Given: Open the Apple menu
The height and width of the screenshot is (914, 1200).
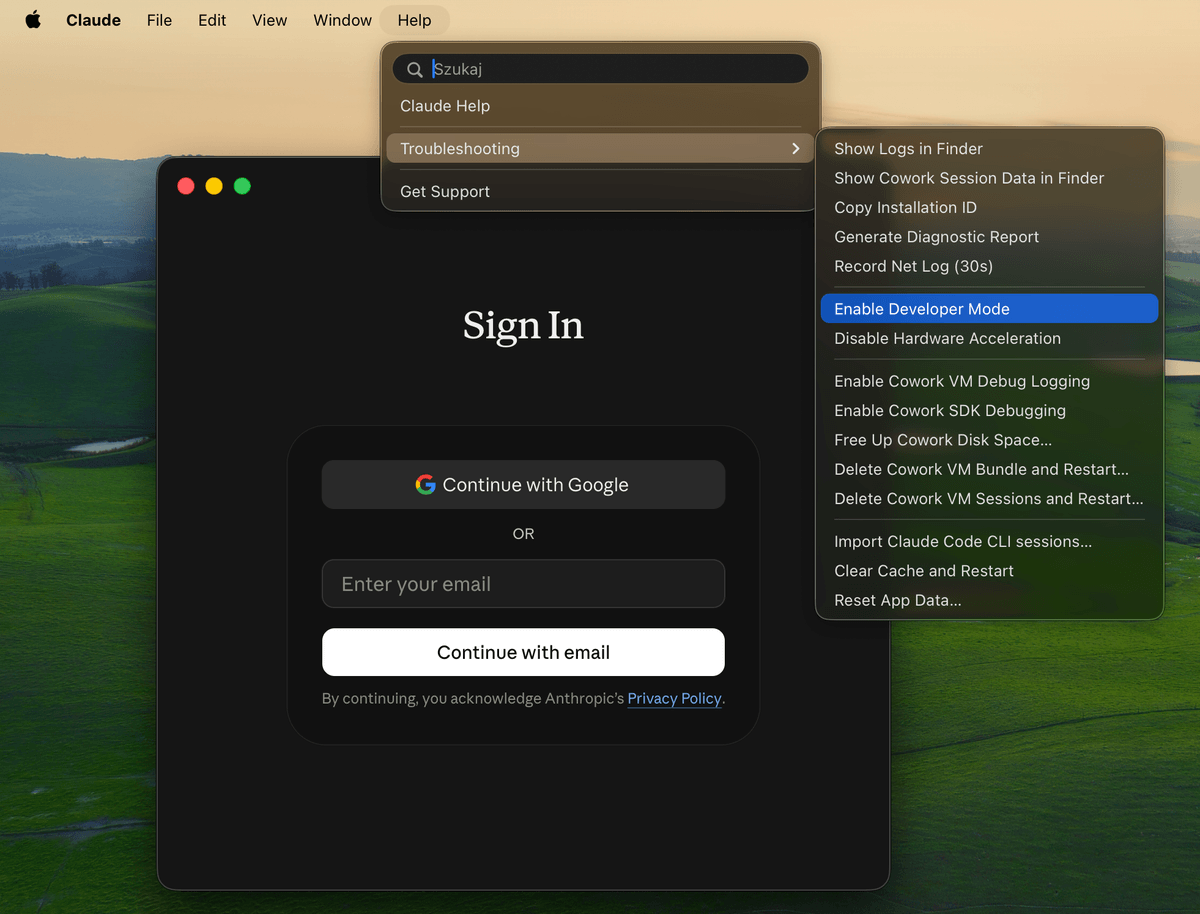Looking at the screenshot, I should pos(33,20).
